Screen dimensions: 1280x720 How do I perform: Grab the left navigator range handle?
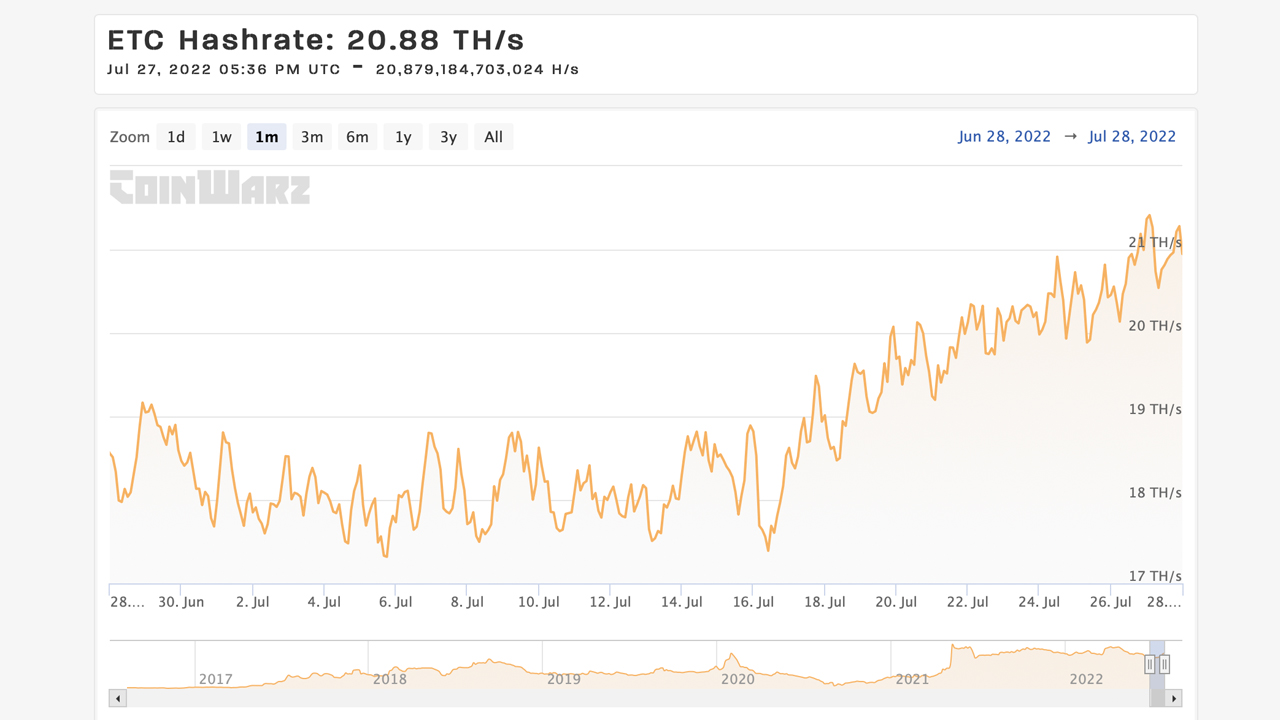[x=1150, y=664]
